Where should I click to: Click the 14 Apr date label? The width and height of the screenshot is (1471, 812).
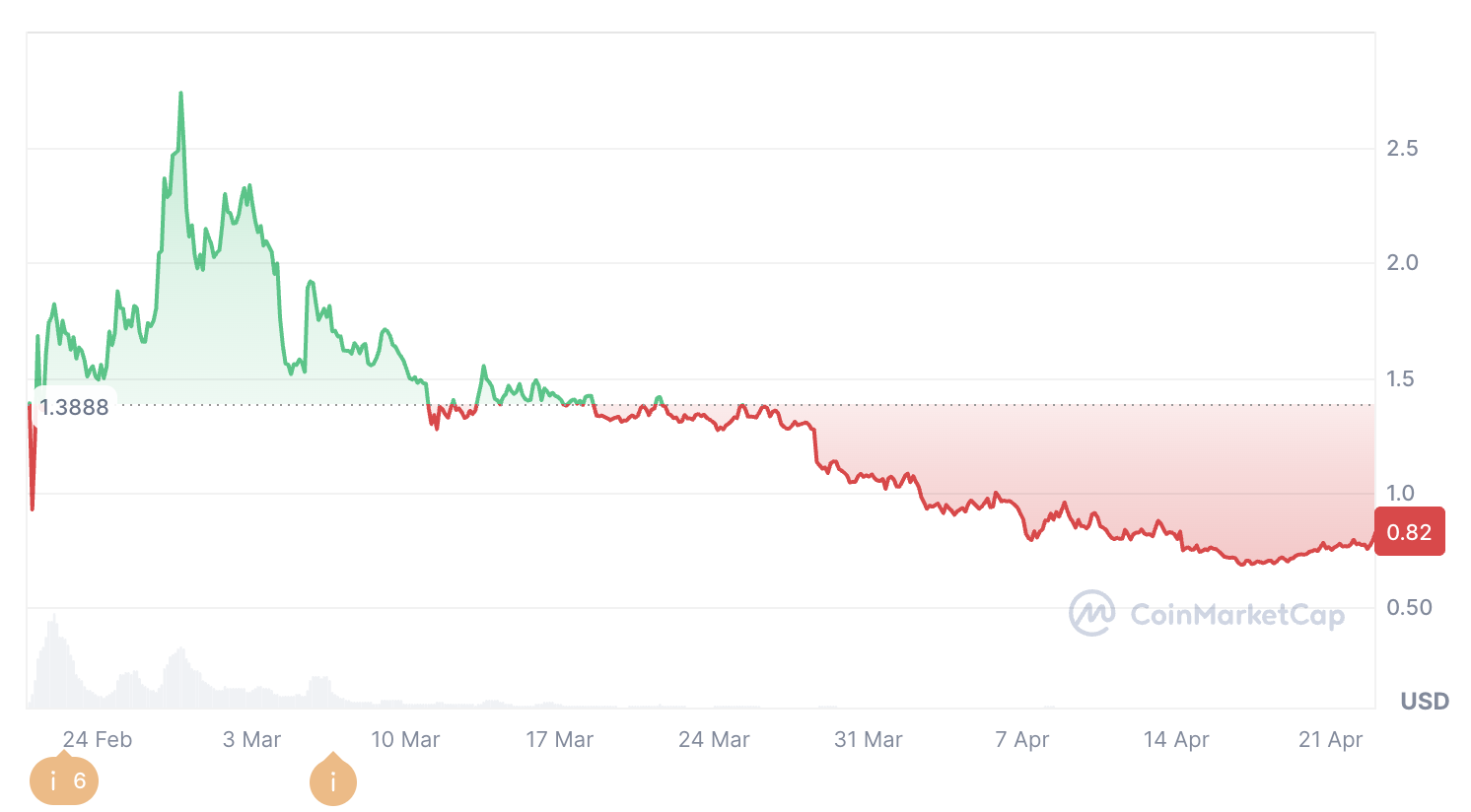(x=1176, y=739)
